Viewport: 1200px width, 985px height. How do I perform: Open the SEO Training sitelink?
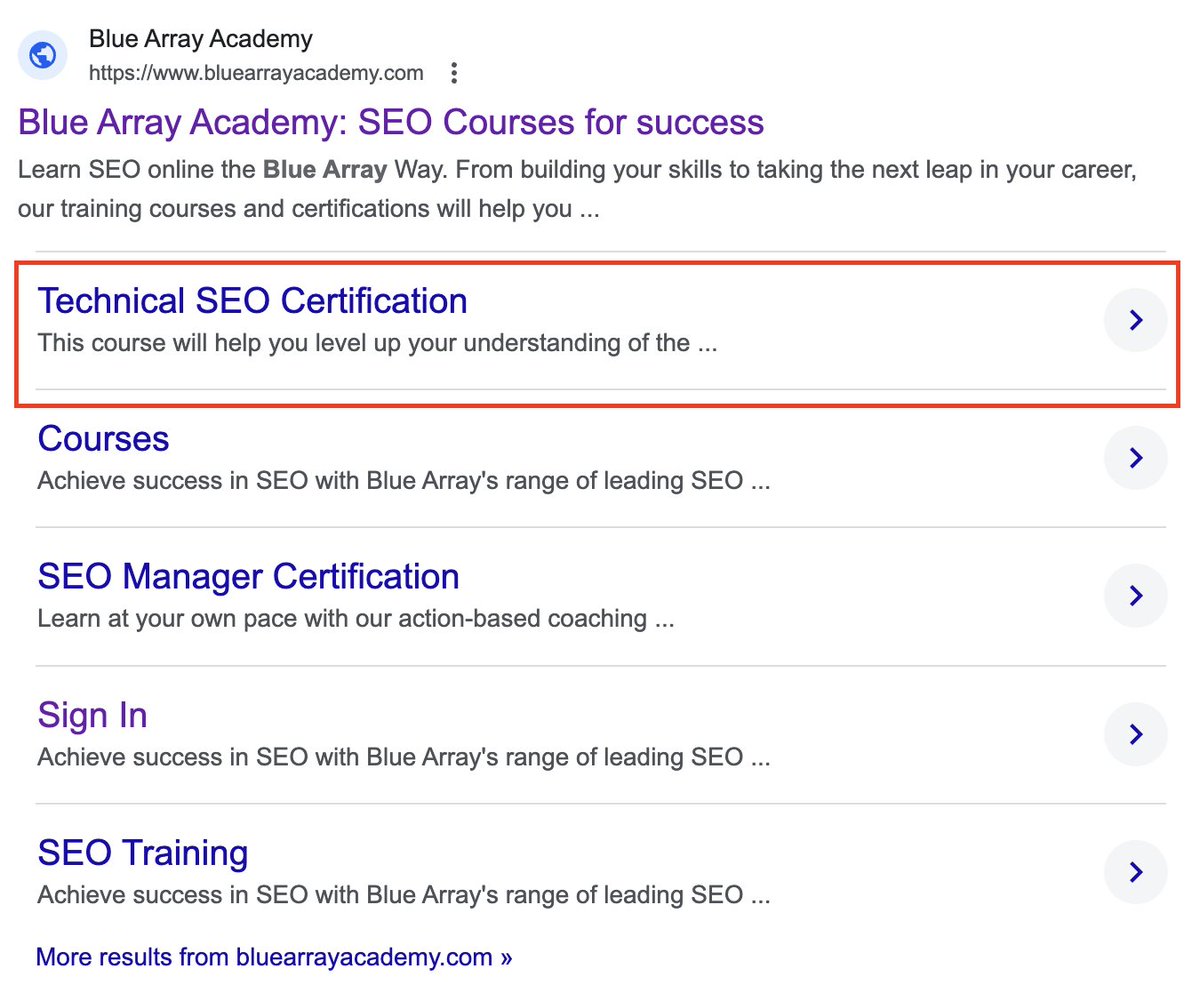pos(142,853)
